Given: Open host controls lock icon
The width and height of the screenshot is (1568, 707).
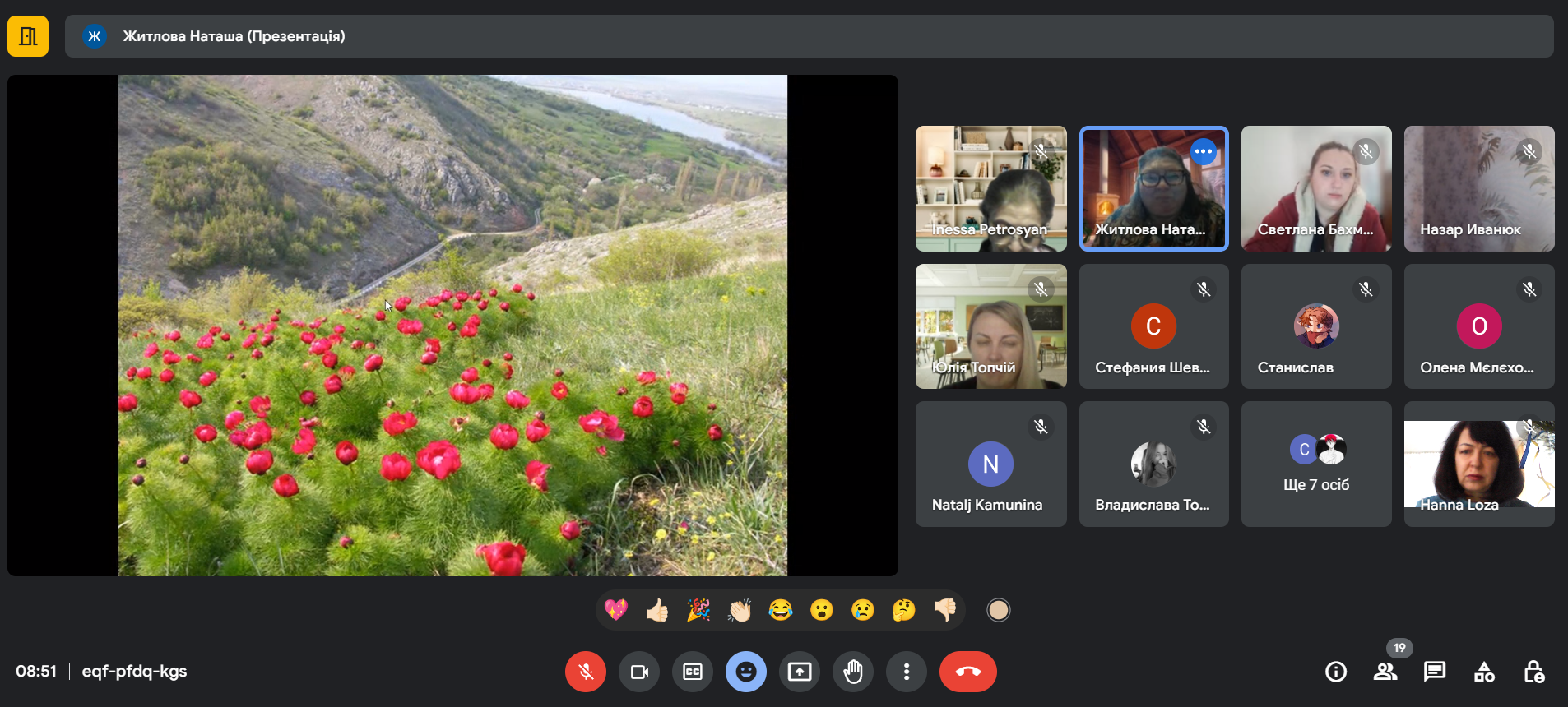Looking at the screenshot, I should click(1533, 672).
